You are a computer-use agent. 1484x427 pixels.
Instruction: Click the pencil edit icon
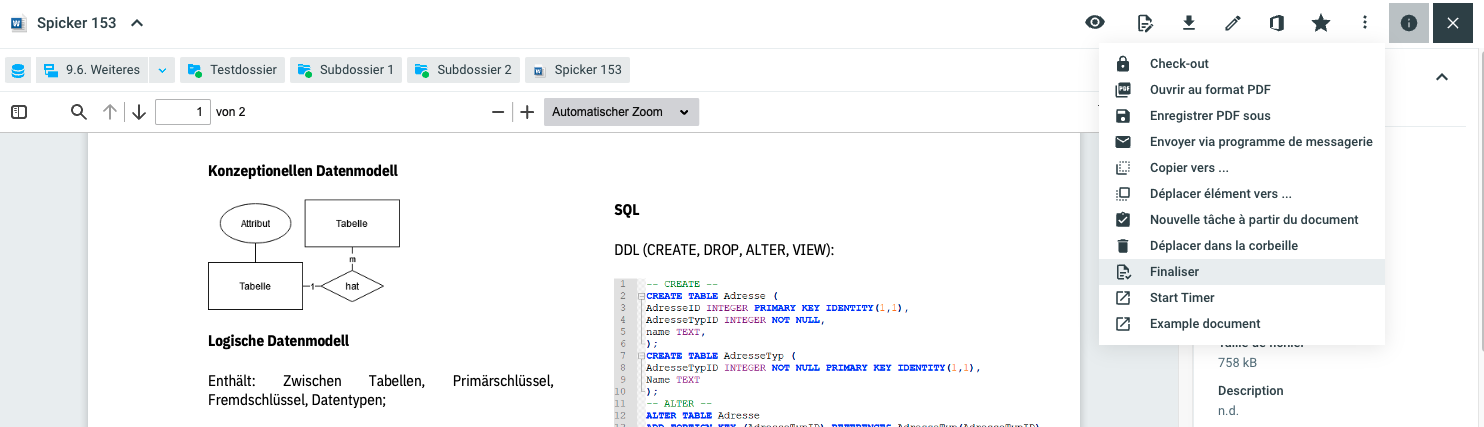pyautogui.click(x=1233, y=23)
